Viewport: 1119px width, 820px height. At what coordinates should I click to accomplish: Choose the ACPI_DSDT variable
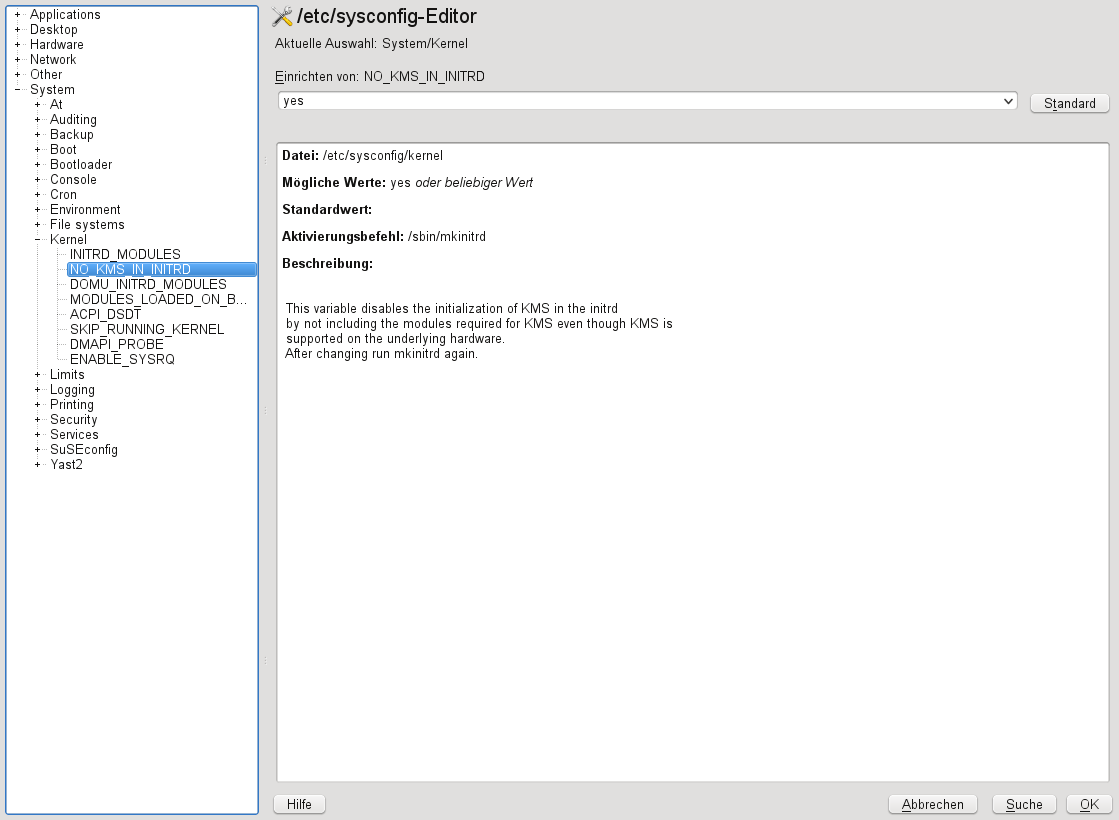tap(105, 315)
